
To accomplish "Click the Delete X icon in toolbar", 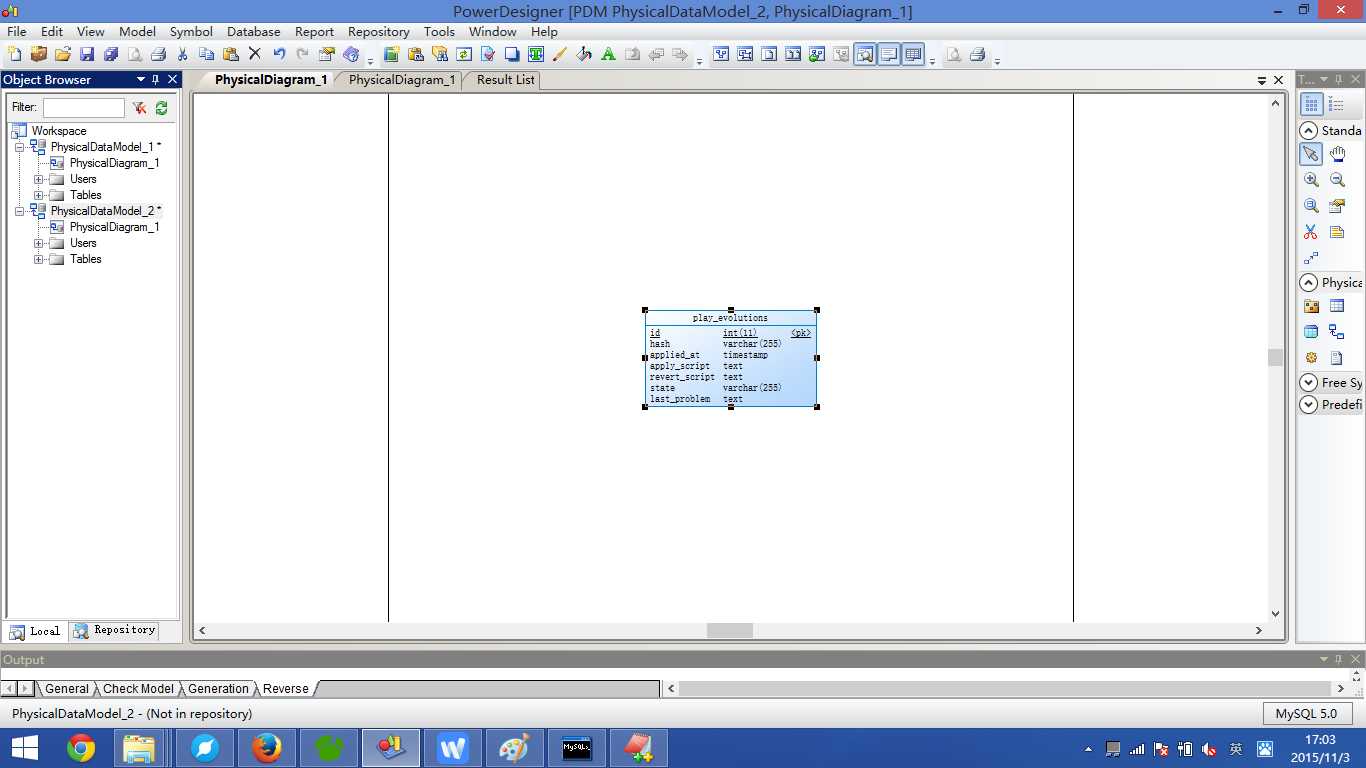I will click(255, 54).
